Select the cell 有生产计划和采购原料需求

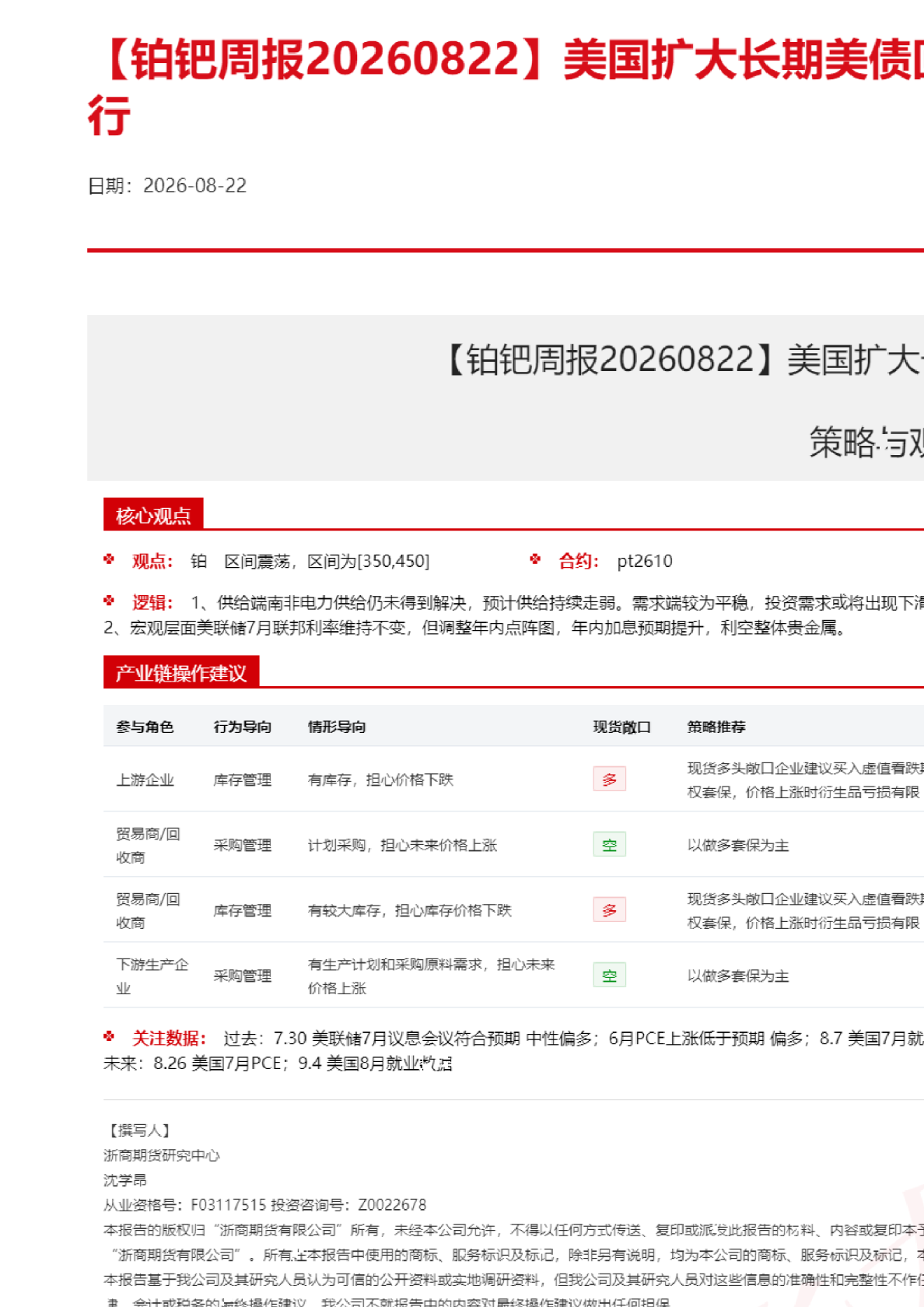pos(432,976)
